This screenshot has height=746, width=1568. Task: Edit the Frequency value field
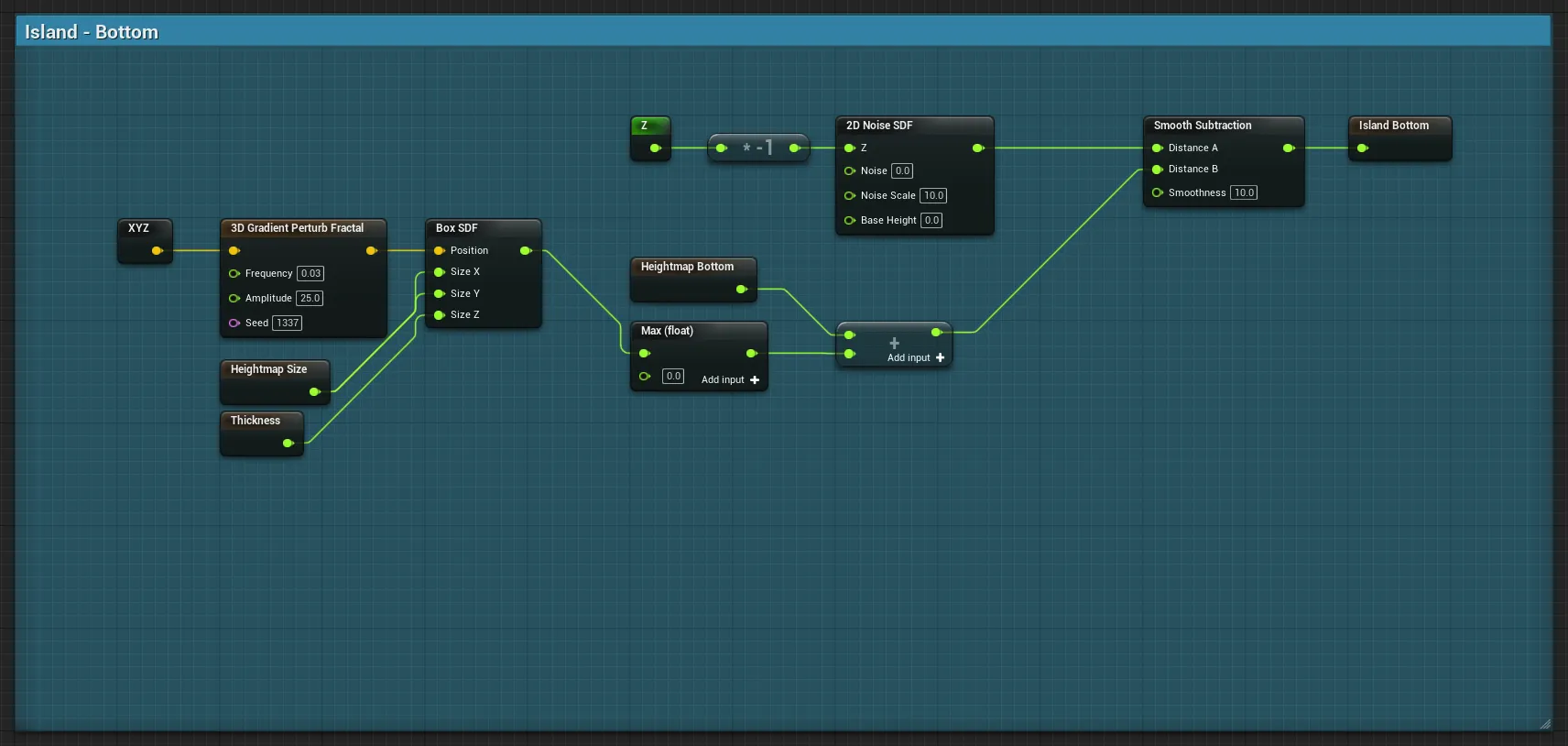click(x=310, y=273)
